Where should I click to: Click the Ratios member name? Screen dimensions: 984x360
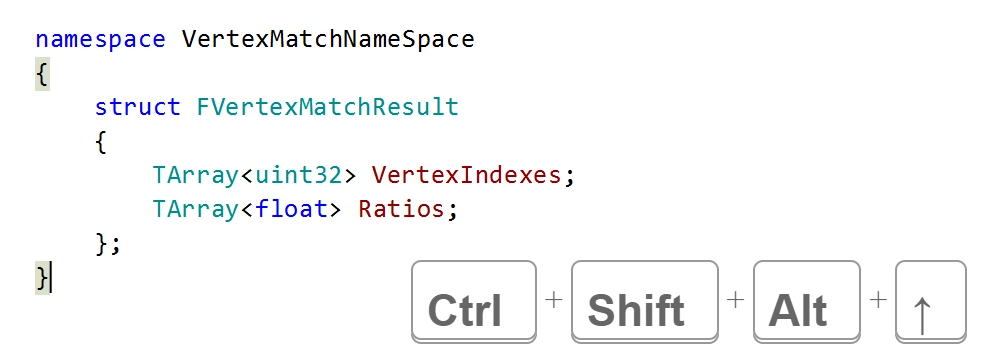click(401, 208)
